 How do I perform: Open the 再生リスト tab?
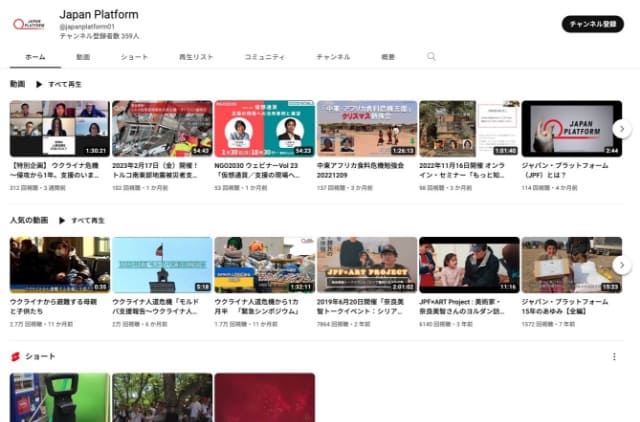point(196,57)
